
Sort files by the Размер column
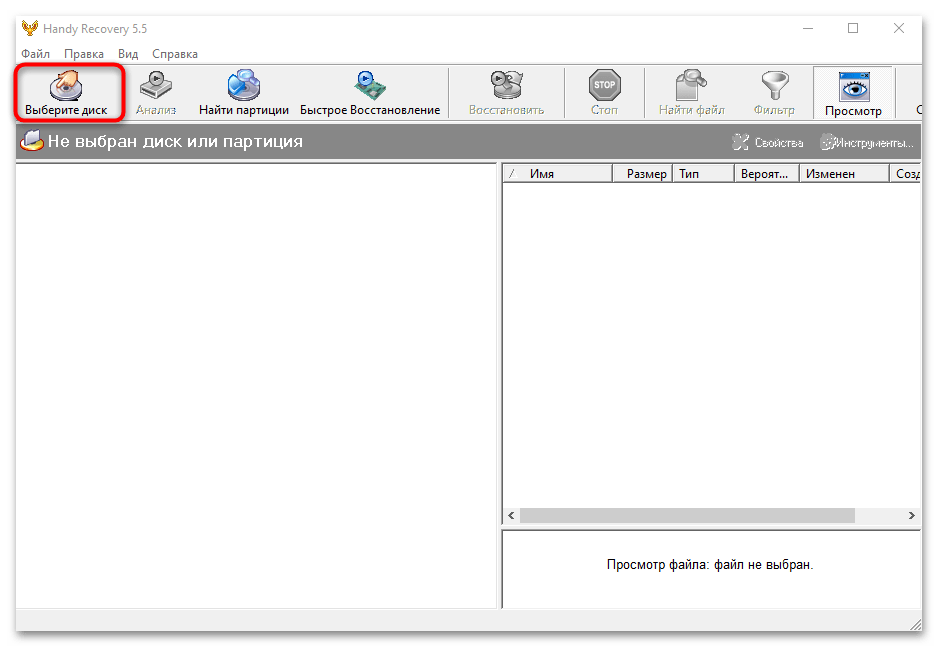pos(643,174)
